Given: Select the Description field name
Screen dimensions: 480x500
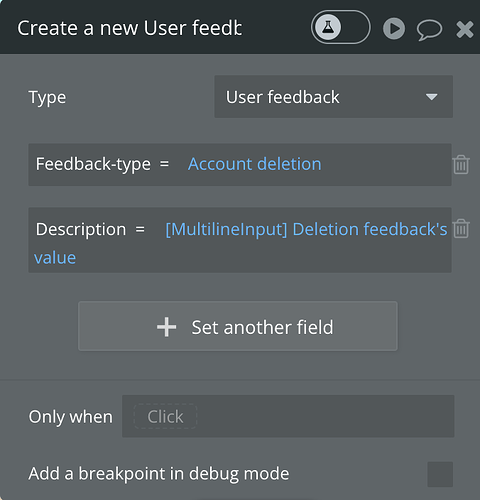Looking at the screenshot, I should point(81,229).
